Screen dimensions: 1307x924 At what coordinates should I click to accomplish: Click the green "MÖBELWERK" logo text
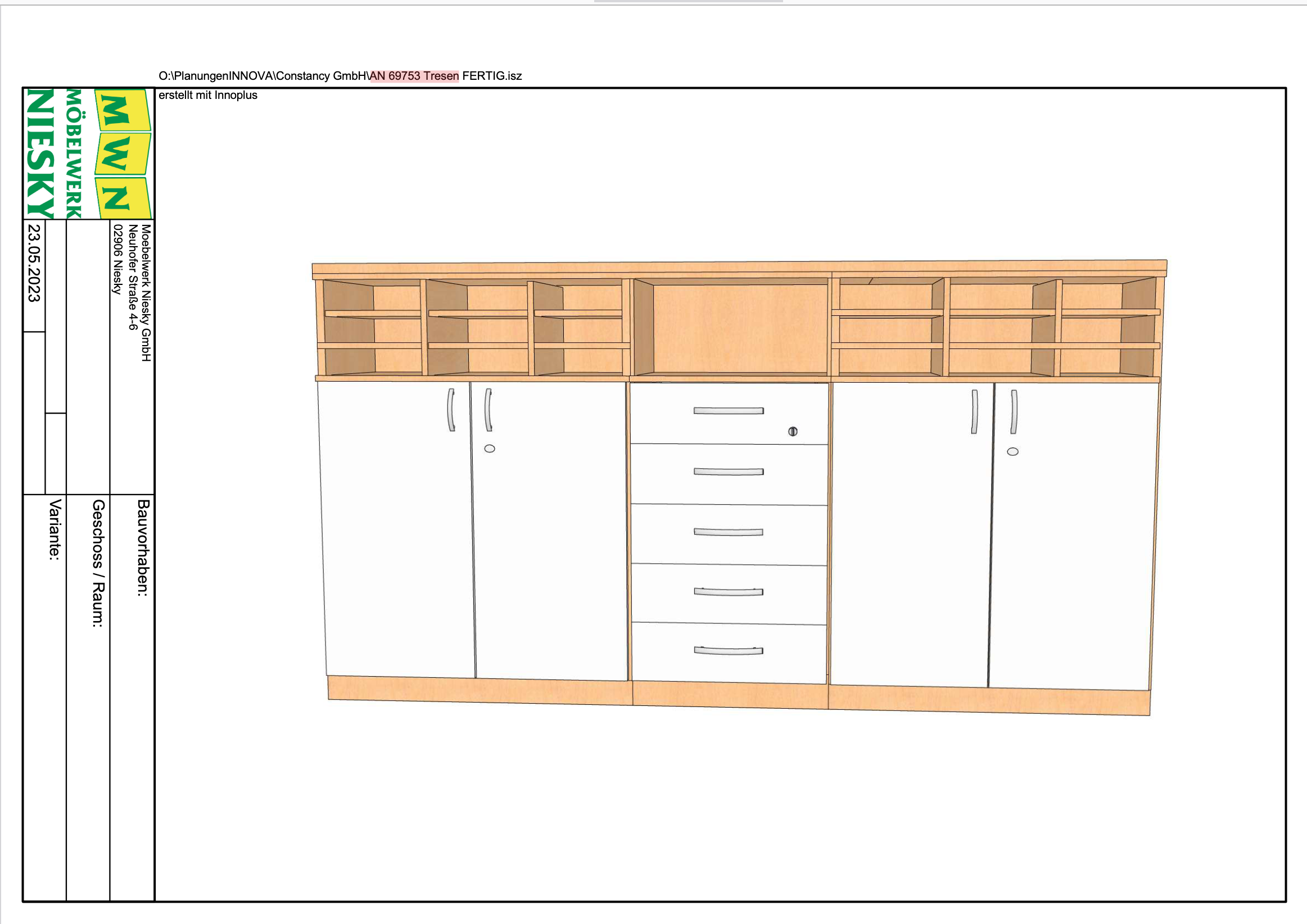click(x=74, y=153)
